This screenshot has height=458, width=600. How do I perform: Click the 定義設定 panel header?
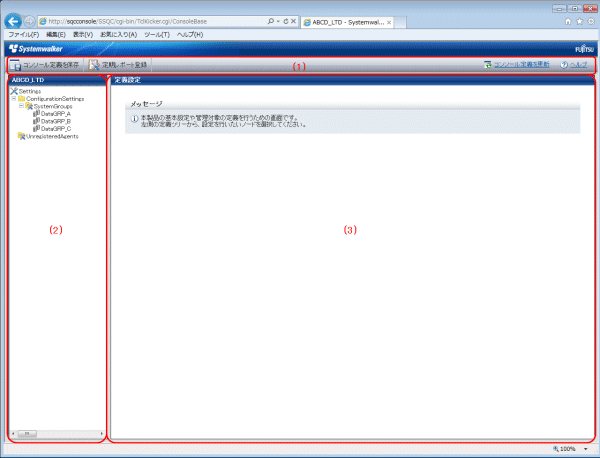[352, 80]
